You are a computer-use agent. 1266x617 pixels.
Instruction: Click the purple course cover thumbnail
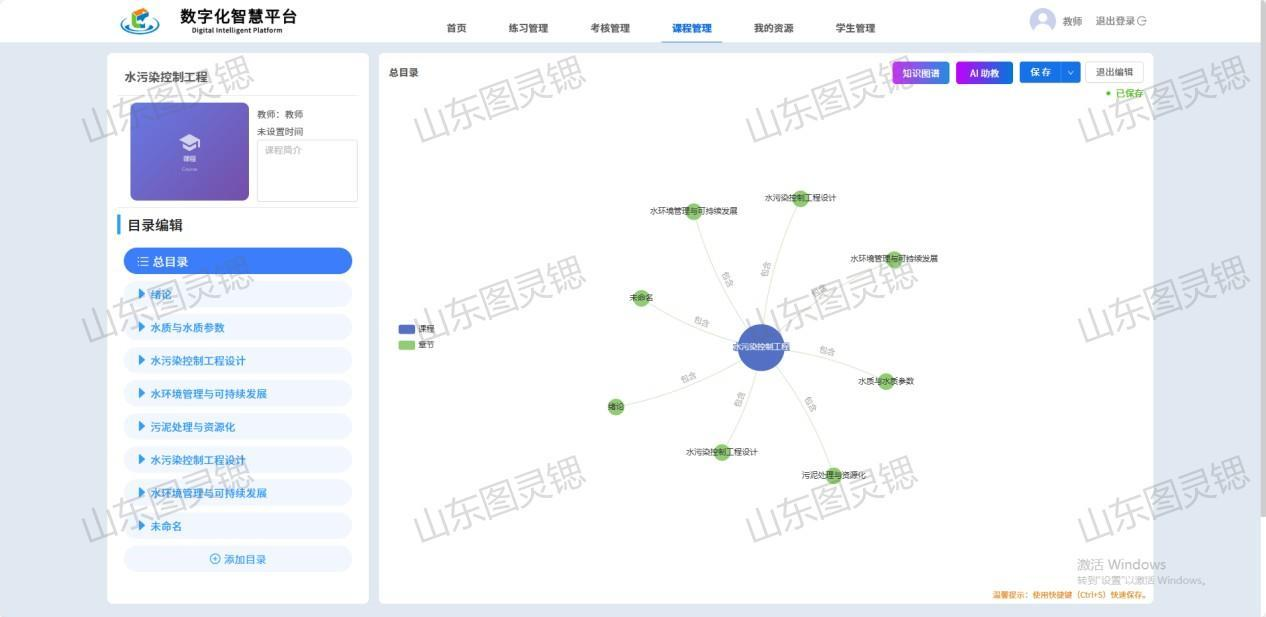[189, 151]
